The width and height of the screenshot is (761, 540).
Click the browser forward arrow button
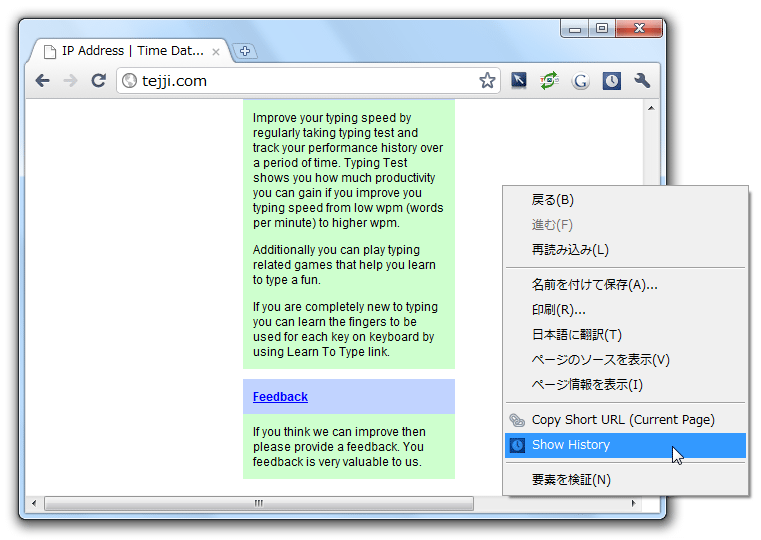[x=70, y=81]
